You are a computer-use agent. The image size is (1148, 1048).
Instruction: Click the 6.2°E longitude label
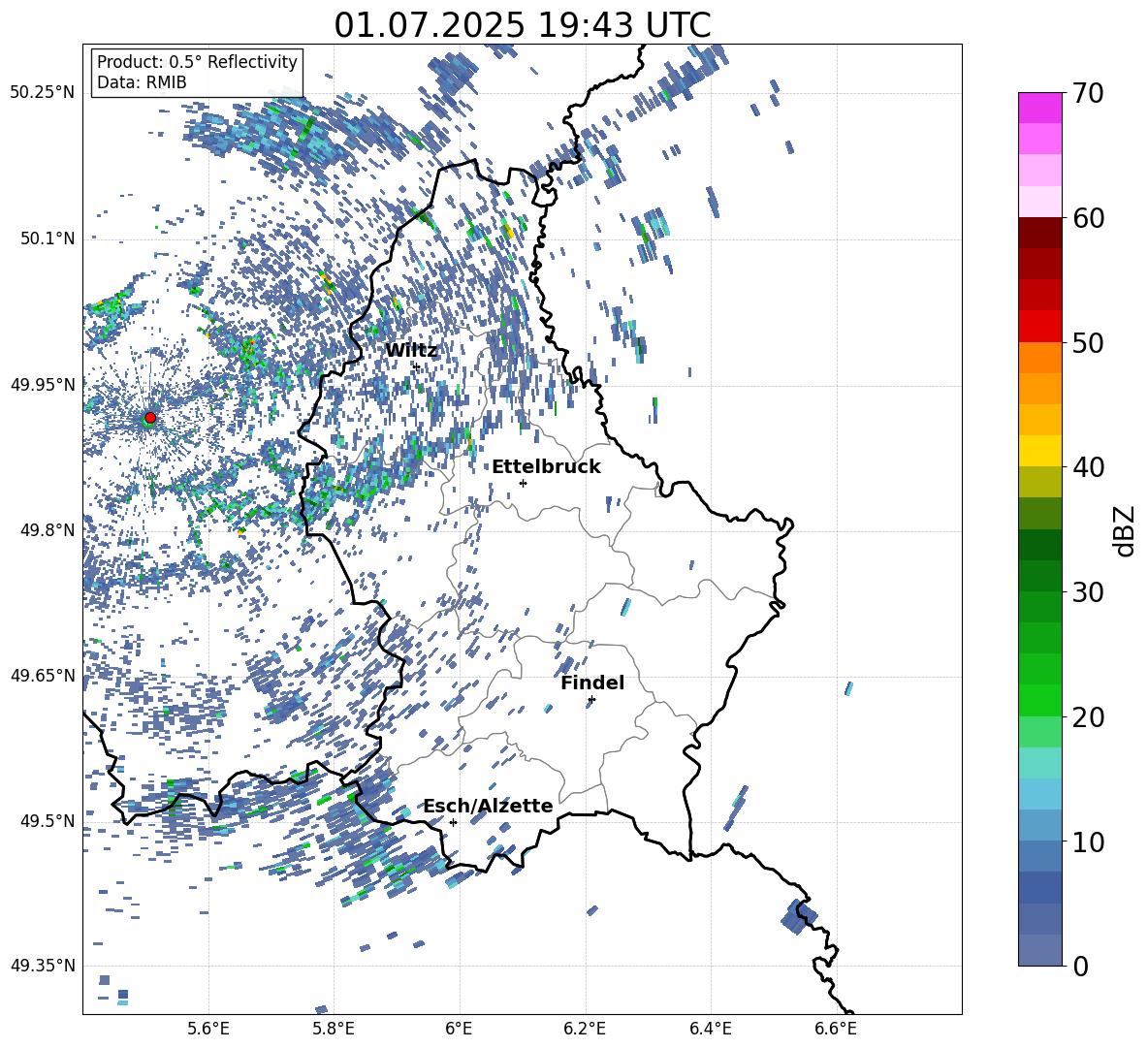click(585, 1029)
